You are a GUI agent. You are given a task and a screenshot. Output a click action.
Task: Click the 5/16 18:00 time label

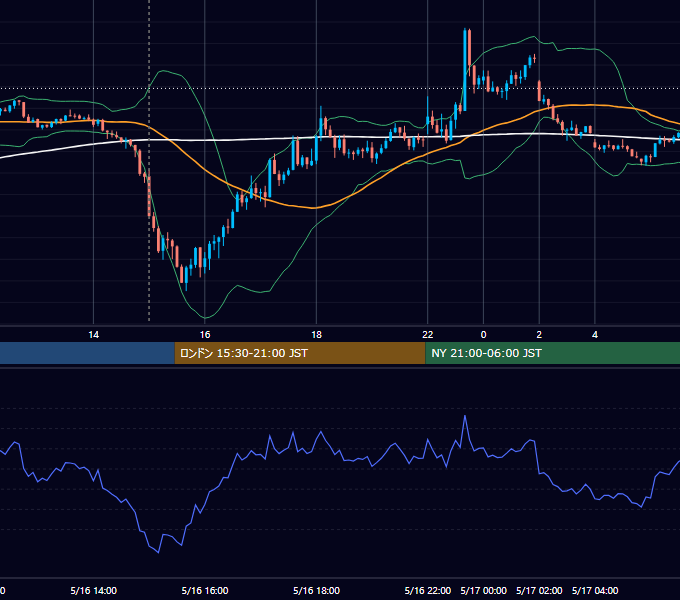point(316,590)
